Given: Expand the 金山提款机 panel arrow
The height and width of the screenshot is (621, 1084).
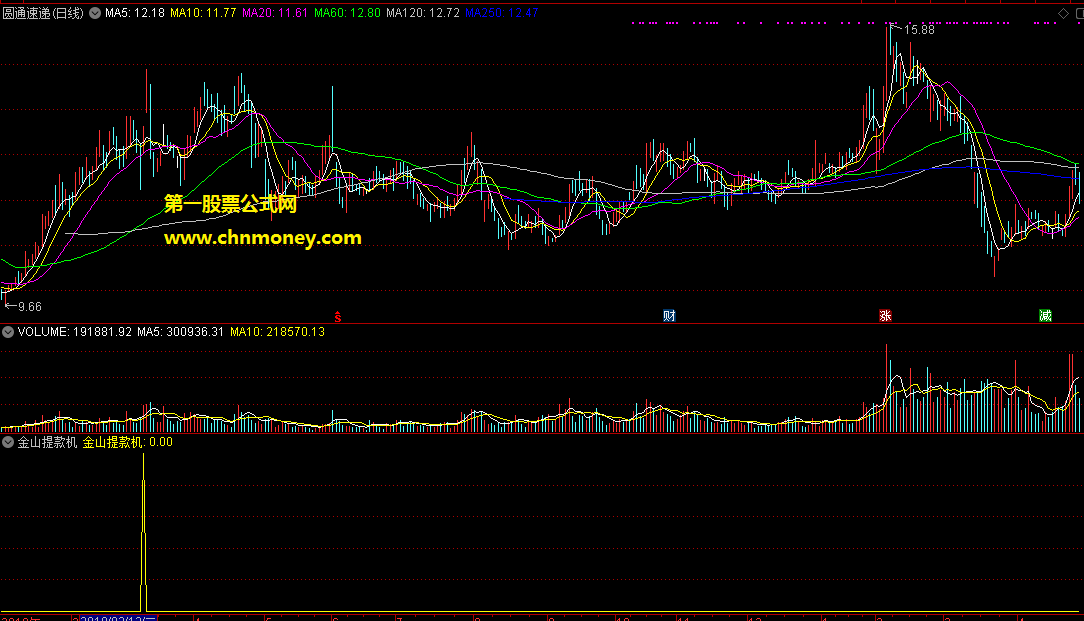Looking at the screenshot, I should point(8,442).
